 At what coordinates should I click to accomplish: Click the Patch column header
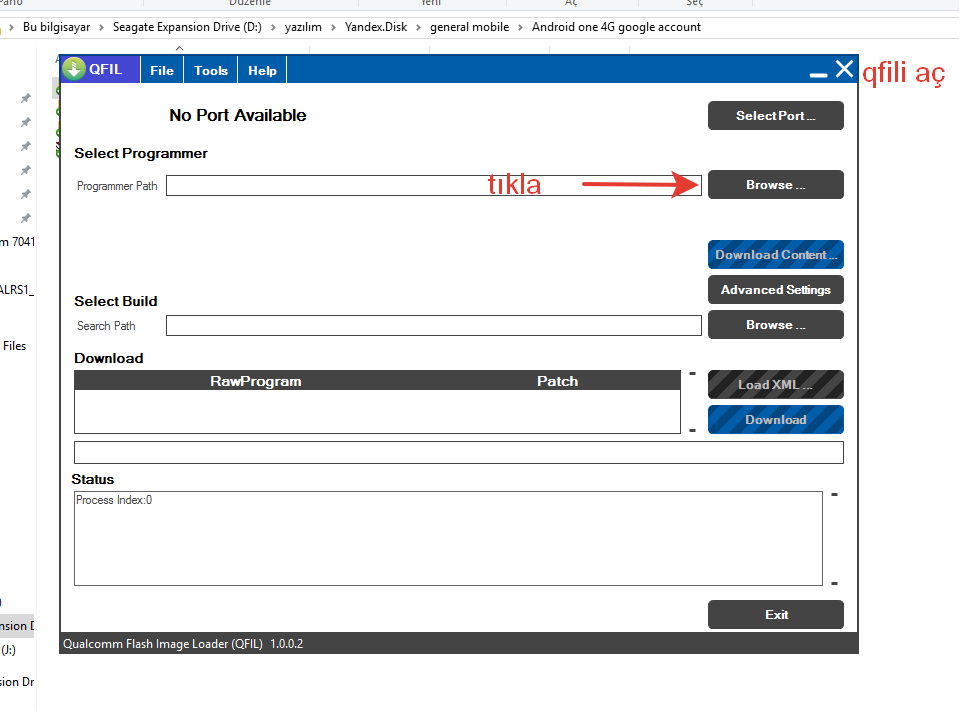[557, 381]
